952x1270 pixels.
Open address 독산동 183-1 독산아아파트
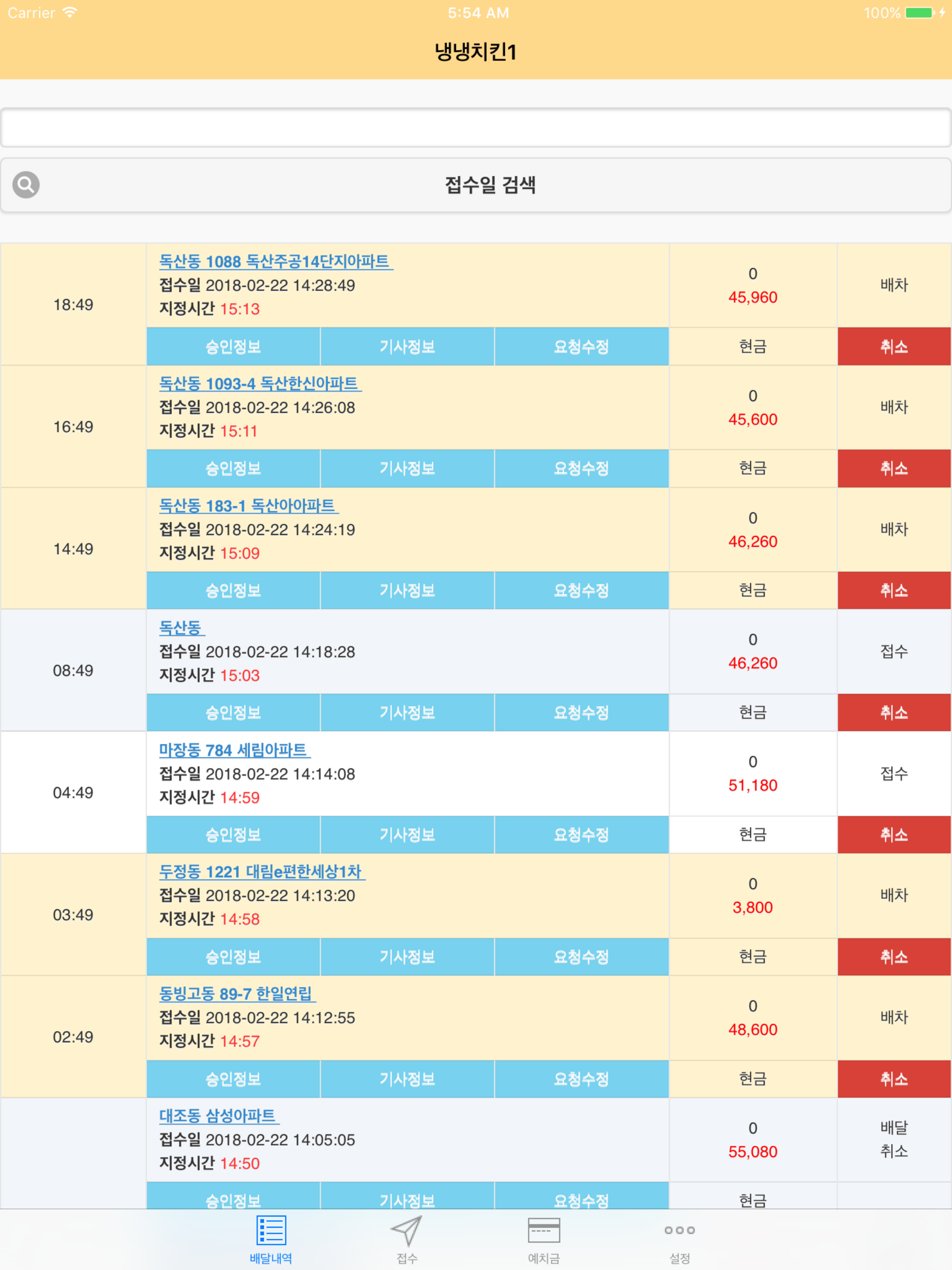click(x=249, y=506)
